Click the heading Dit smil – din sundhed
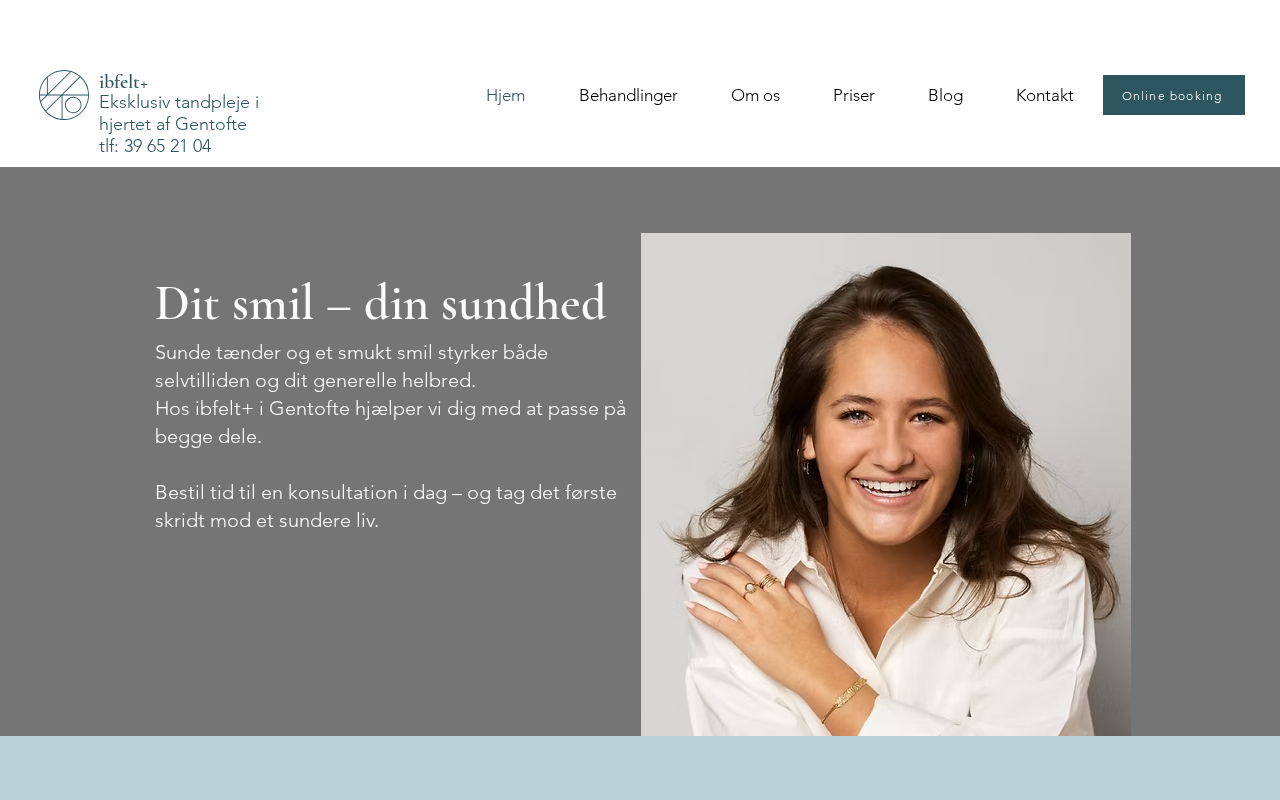 380,303
